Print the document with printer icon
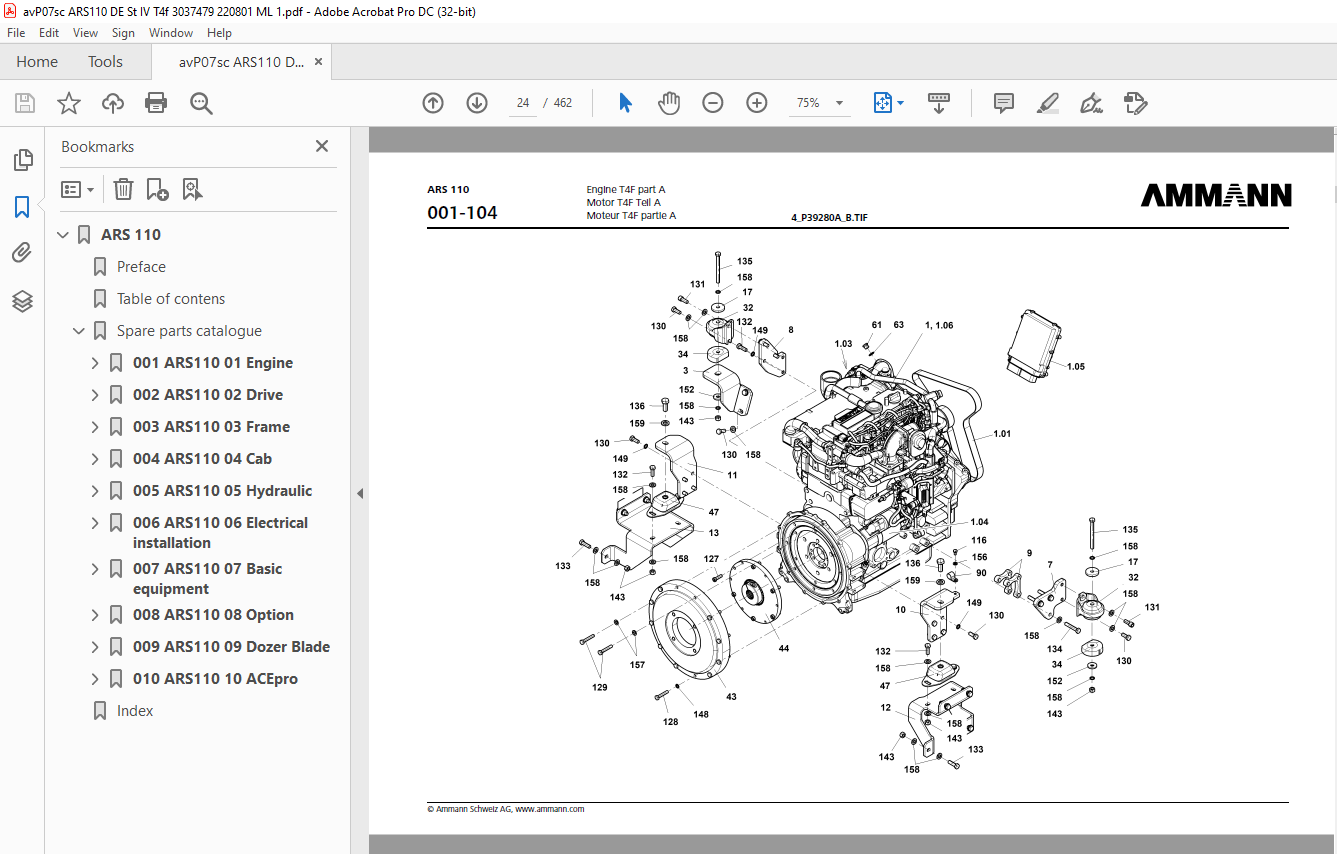 tap(156, 103)
